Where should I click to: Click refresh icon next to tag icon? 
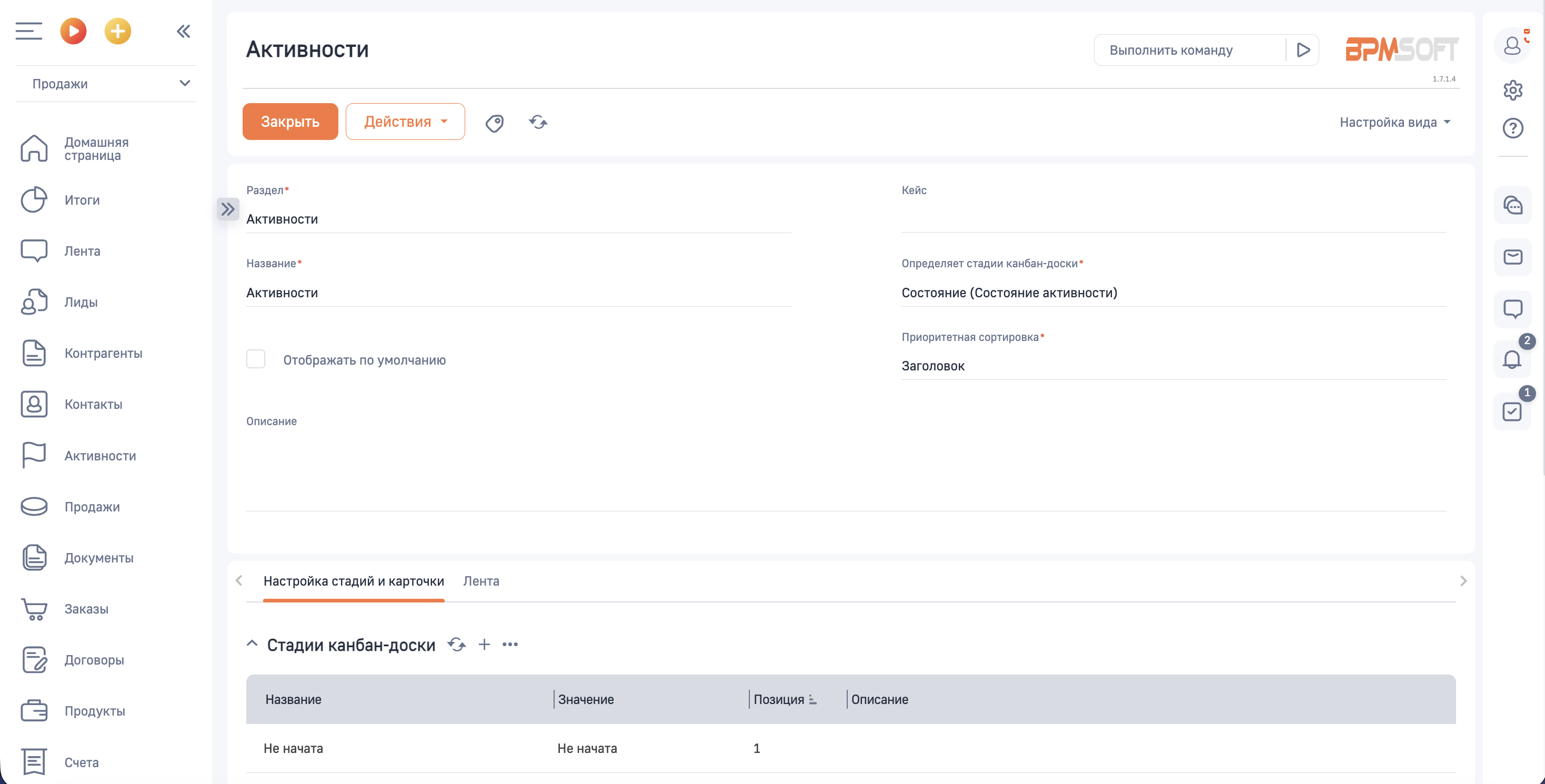[538, 123]
